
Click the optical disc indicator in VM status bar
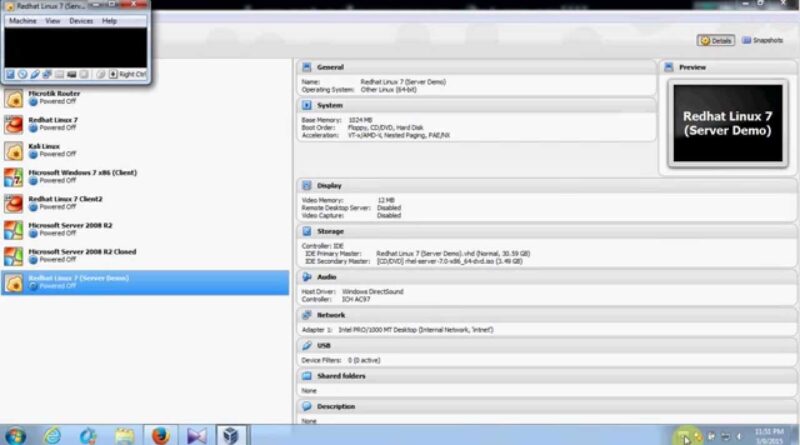tap(22, 75)
